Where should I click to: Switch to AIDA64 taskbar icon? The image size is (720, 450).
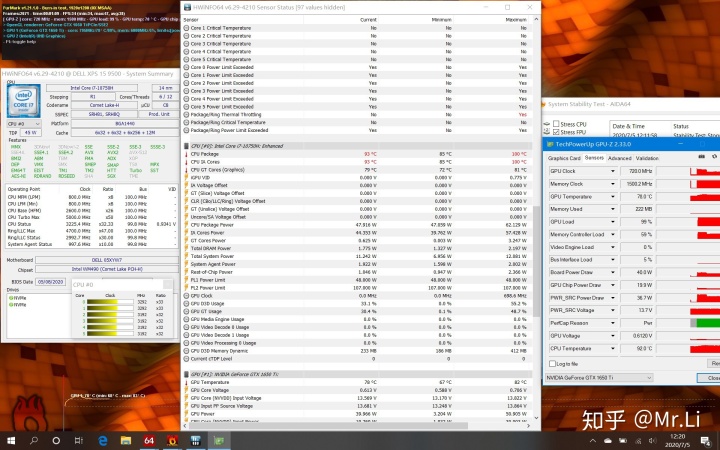(x=149, y=440)
